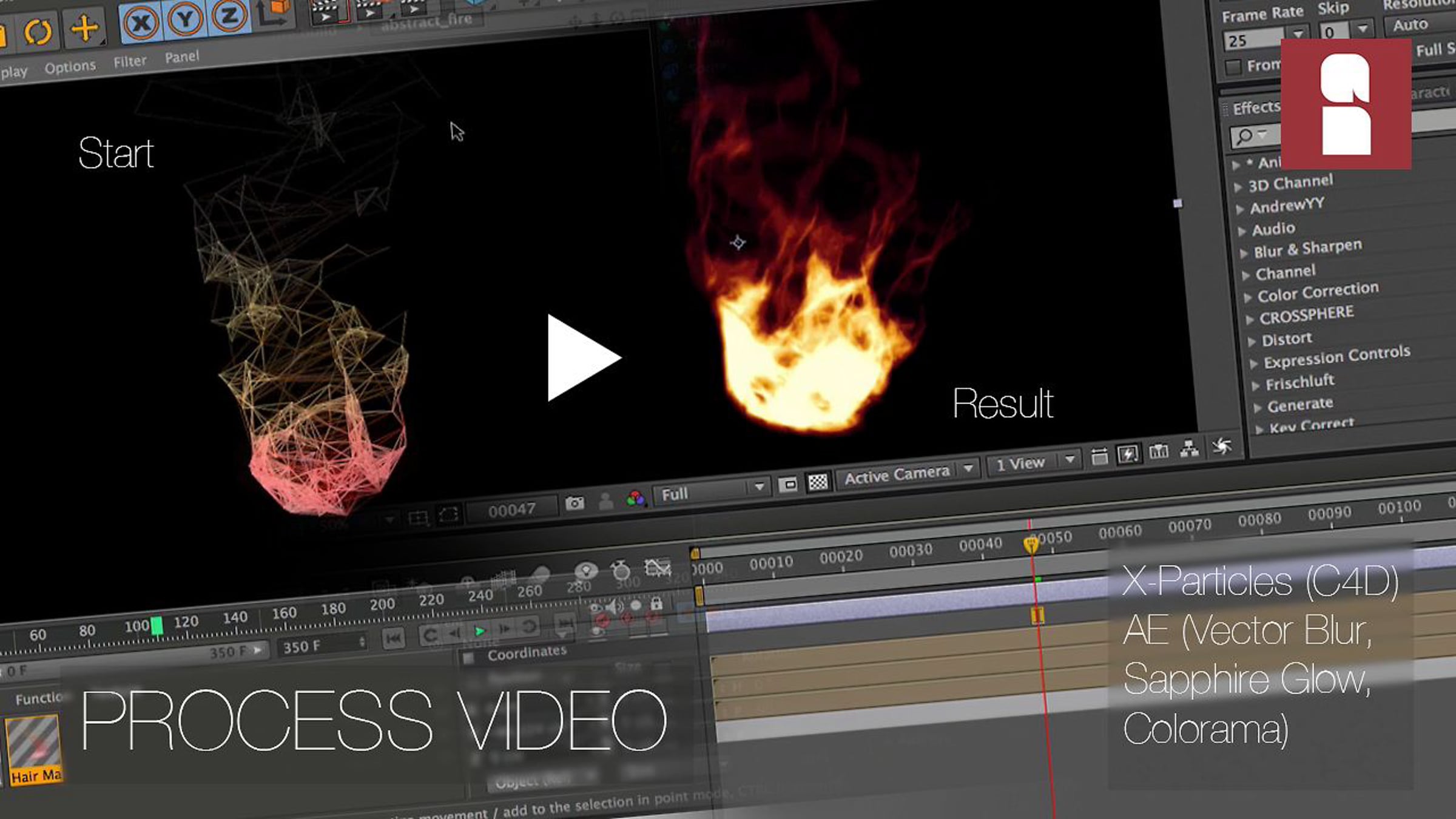Click the coordinate system icon beside Z

click(272, 12)
